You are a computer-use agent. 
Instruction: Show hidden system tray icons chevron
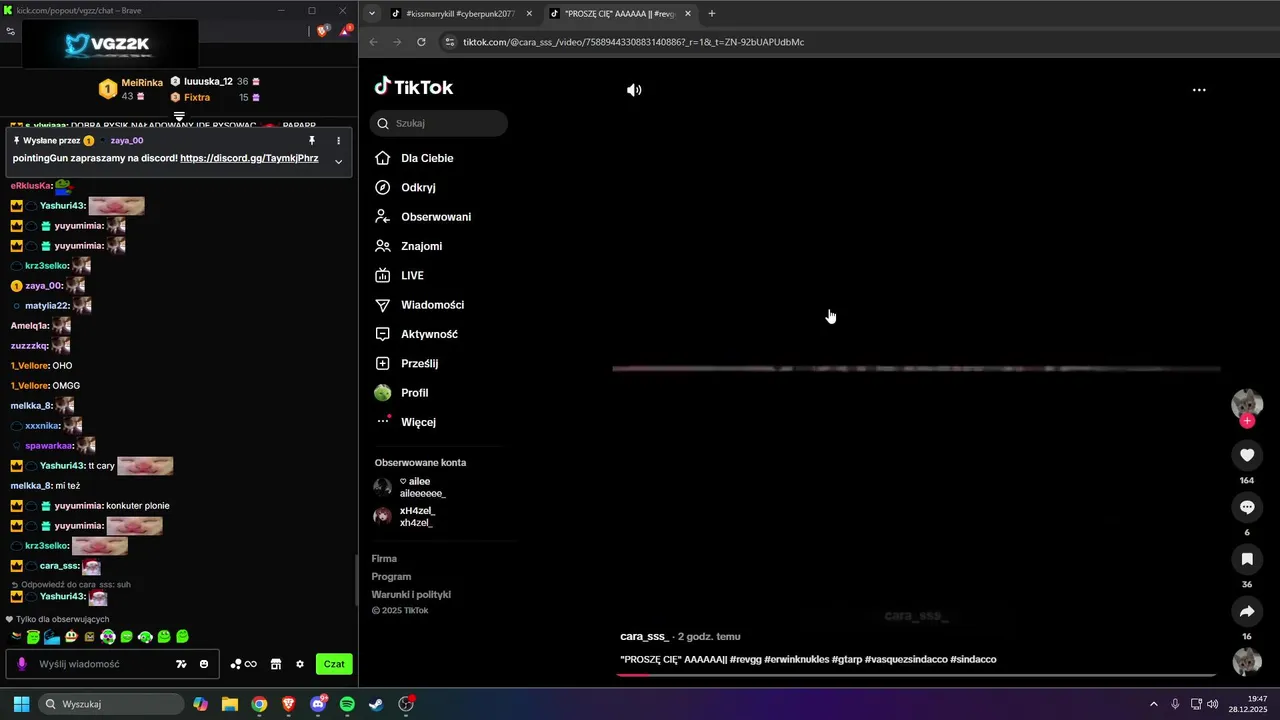point(1153,704)
